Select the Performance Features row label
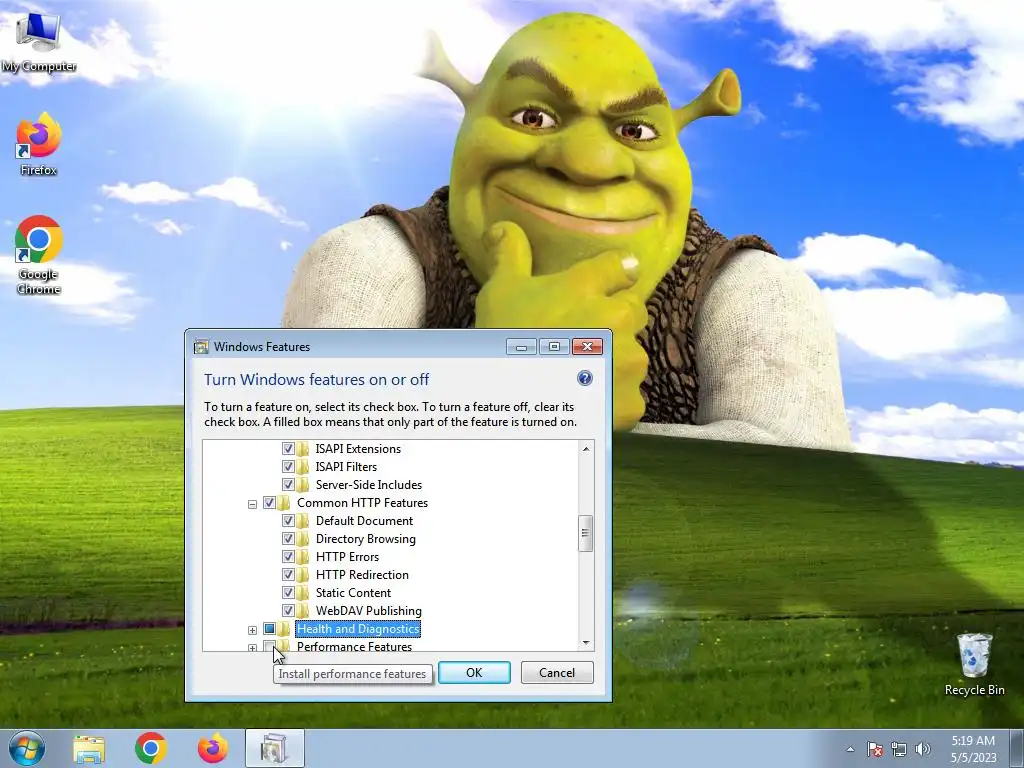 click(x=354, y=646)
